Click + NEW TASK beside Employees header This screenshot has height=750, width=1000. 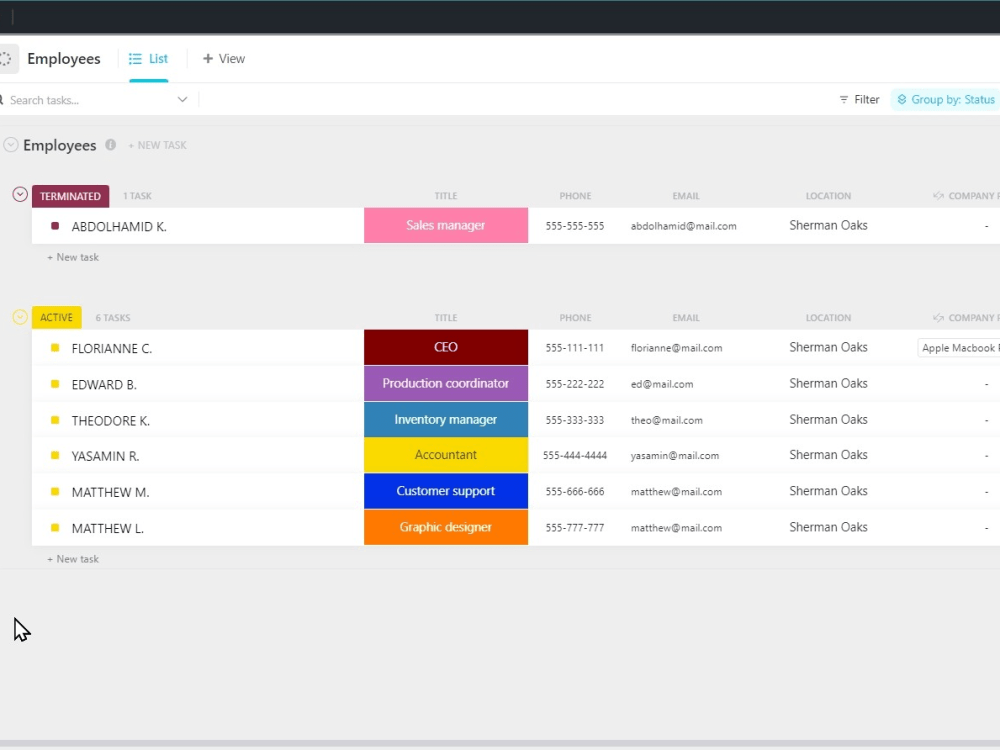[157, 145]
